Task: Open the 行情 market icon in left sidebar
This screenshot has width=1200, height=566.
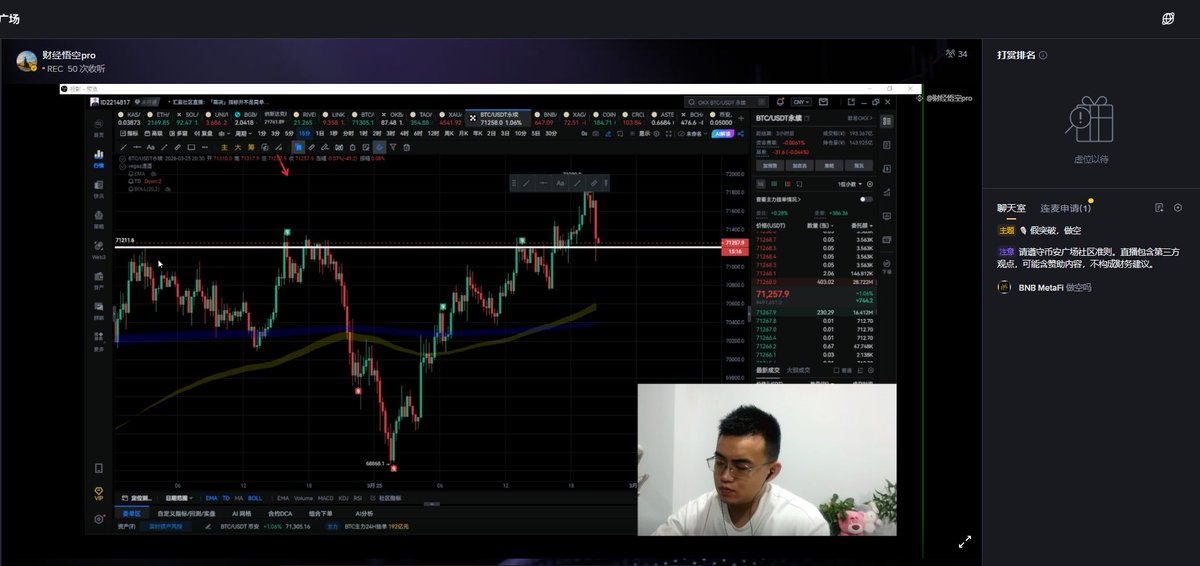Action: (99, 157)
